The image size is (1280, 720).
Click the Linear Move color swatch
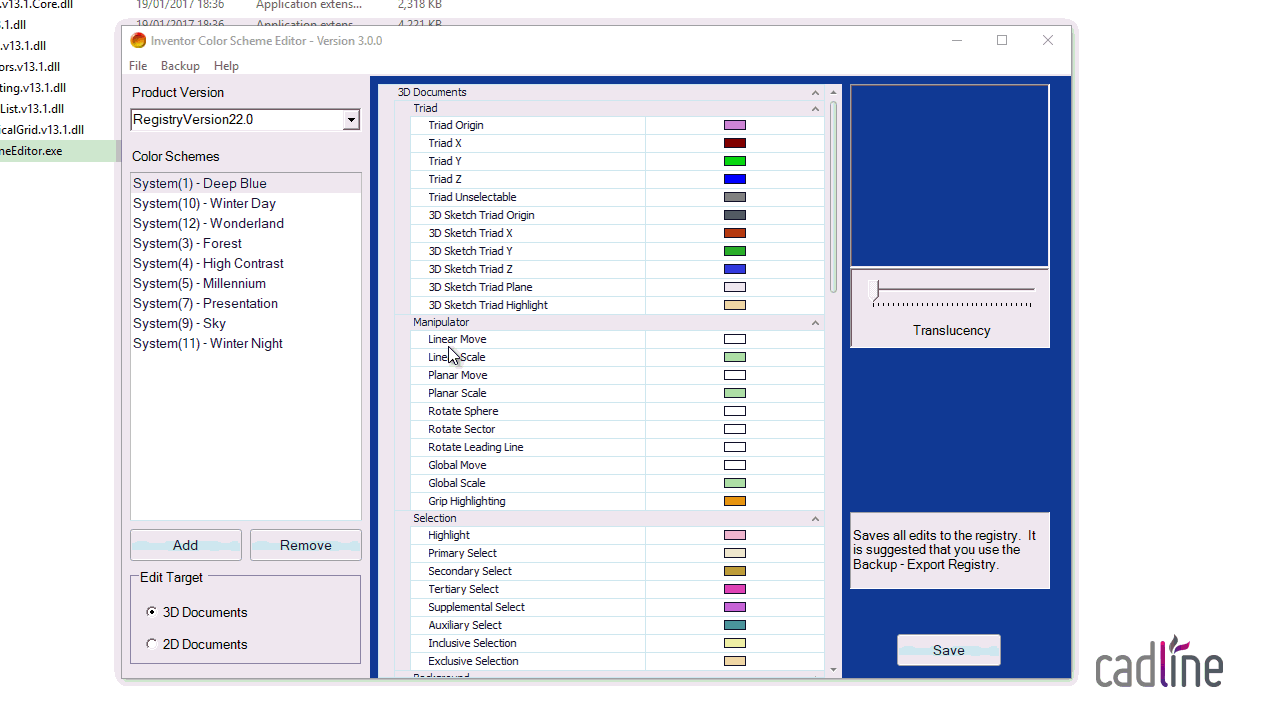735,339
